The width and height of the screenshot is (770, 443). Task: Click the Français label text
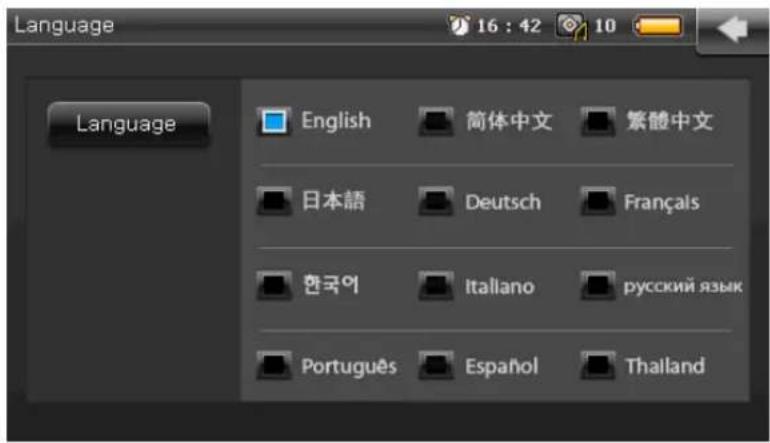point(661,203)
